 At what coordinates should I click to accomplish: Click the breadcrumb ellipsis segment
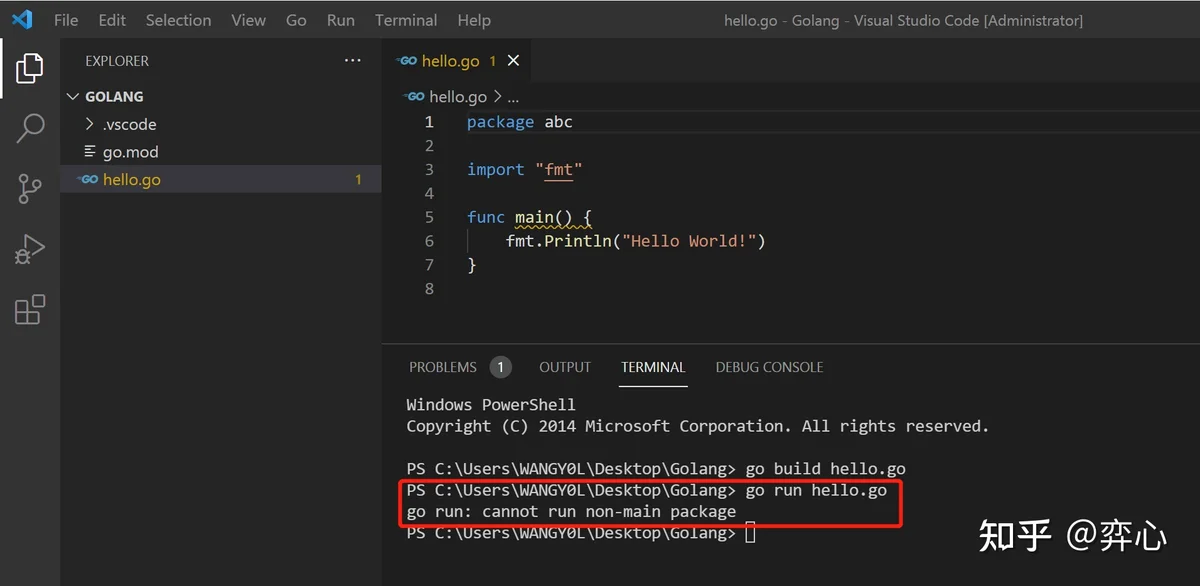pos(513,98)
